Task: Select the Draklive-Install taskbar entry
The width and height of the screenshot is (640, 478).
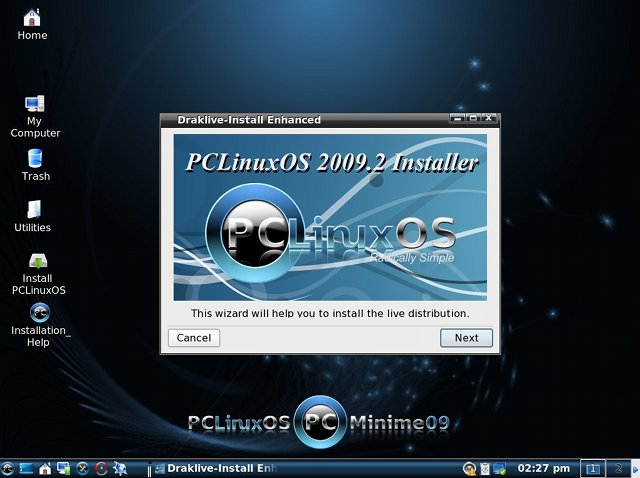Action: pyautogui.click(x=216, y=468)
